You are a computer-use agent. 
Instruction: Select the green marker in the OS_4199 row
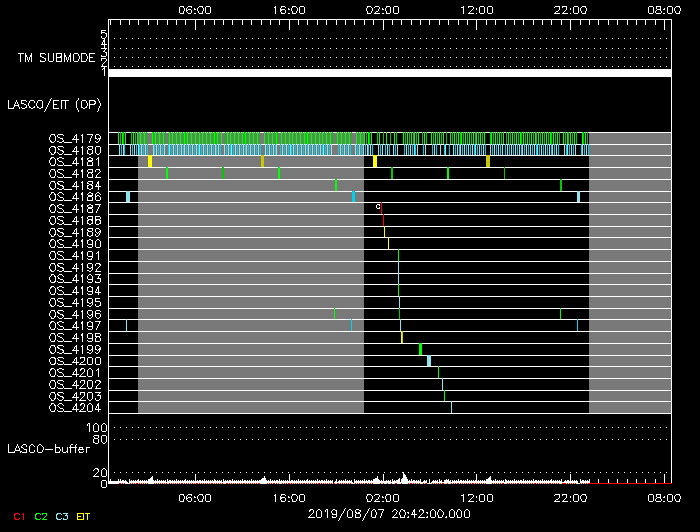420,349
